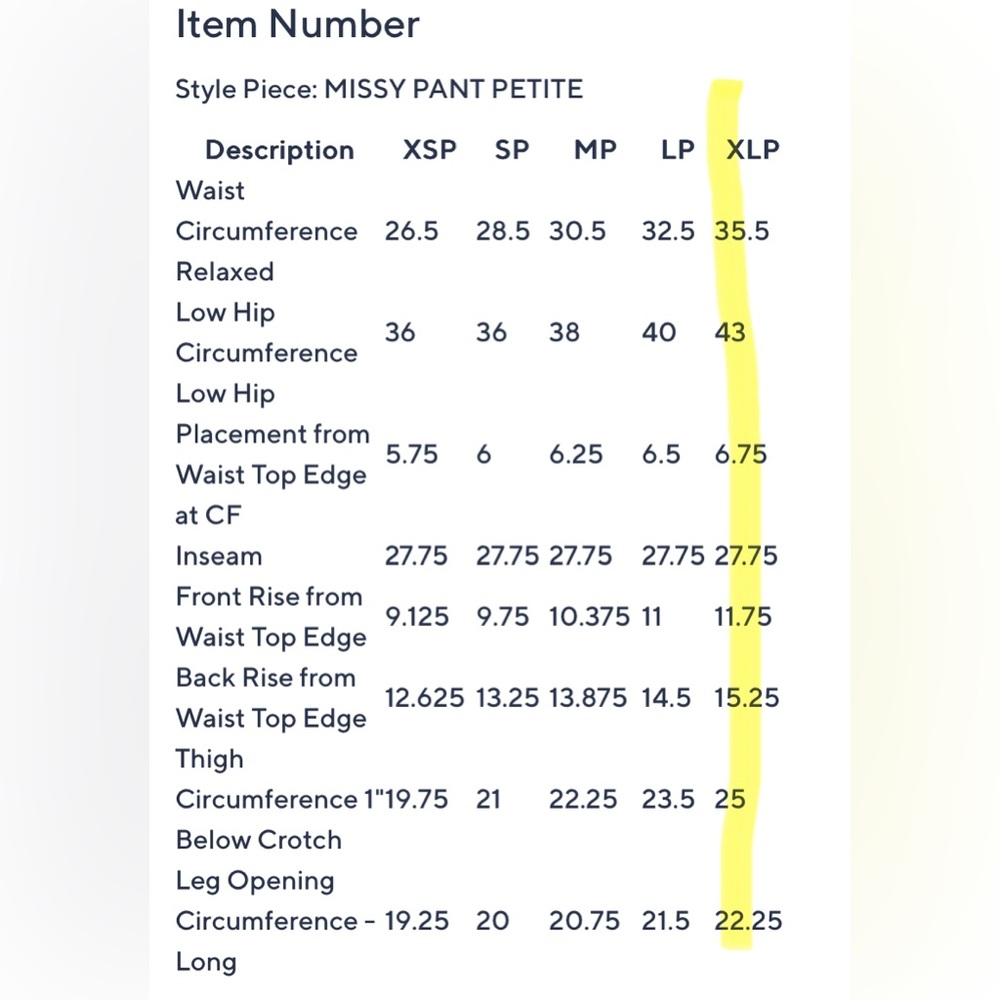Click the XSP inseam value 27.75

tap(416, 556)
